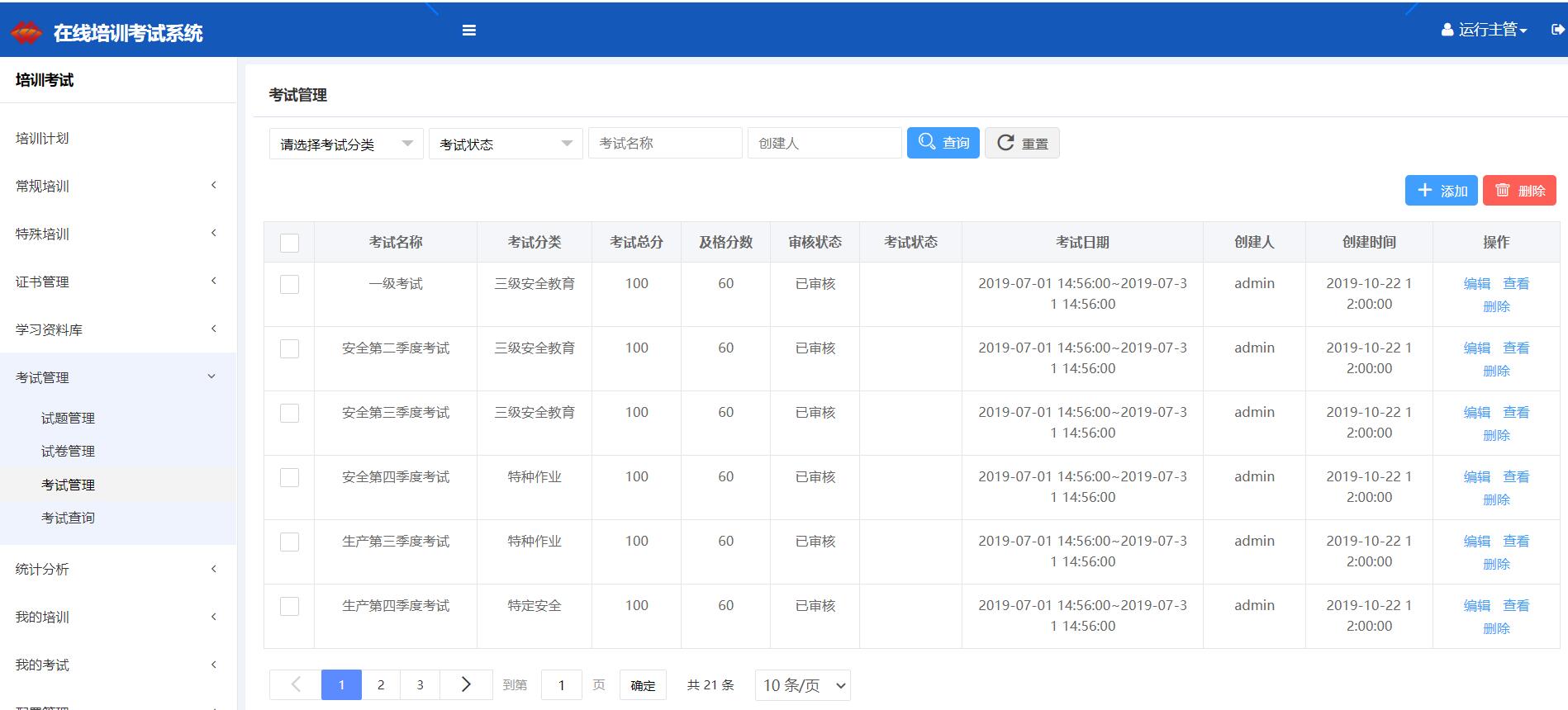Open the 10 条/页 page size dropdown
Screen dimensions: 1568x710
803,685
